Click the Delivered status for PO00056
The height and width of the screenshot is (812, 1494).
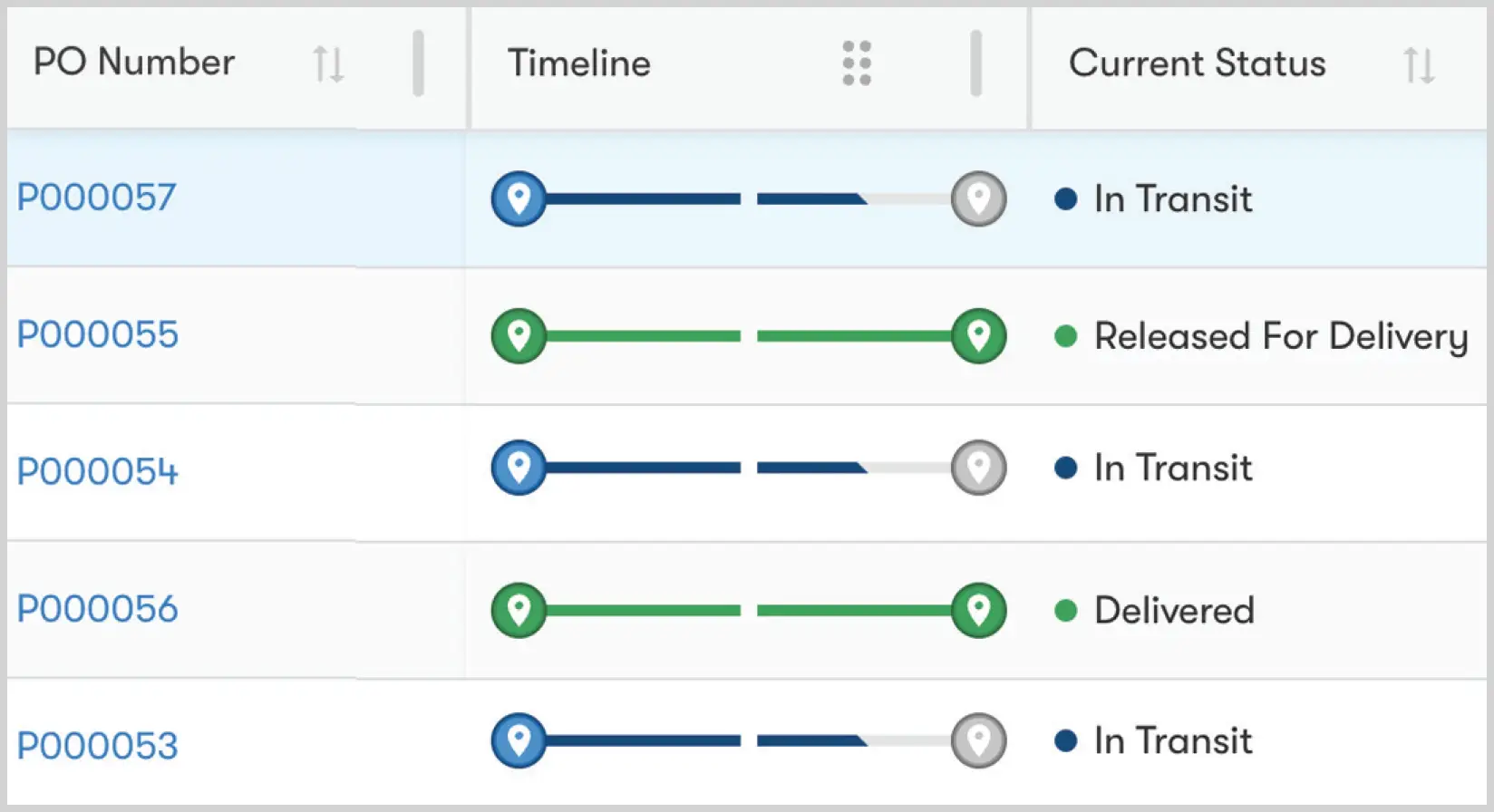(x=1174, y=610)
